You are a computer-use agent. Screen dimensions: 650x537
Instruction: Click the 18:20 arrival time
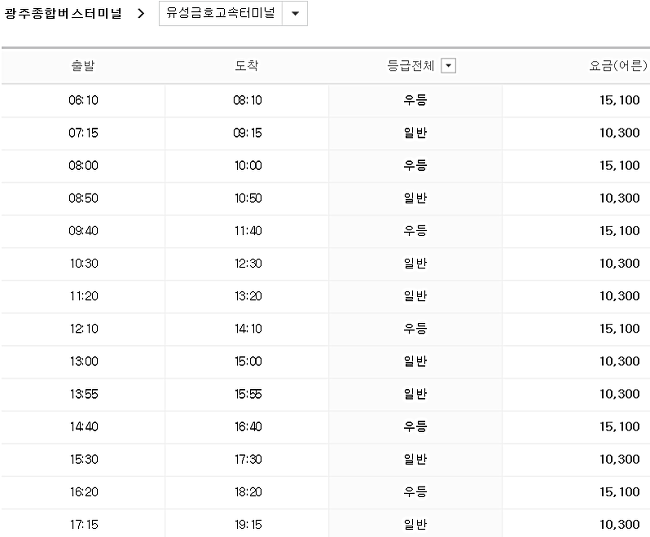pyautogui.click(x=248, y=492)
